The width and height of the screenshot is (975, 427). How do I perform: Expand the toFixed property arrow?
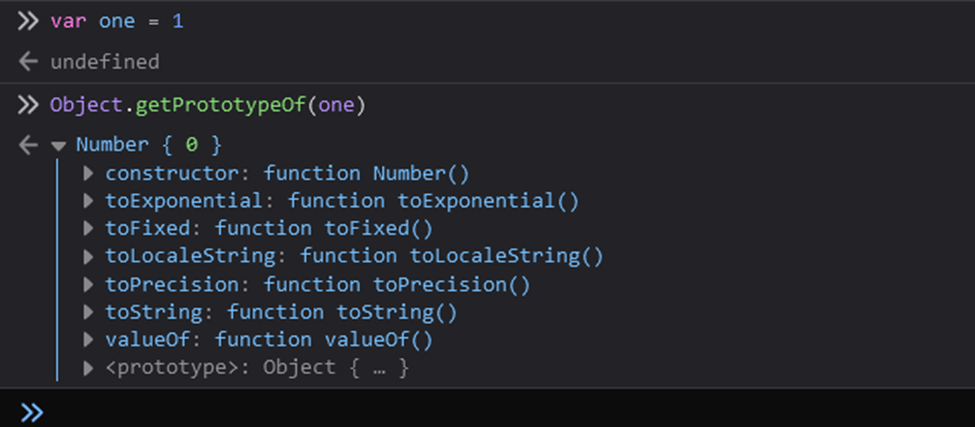tap(88, 229)
